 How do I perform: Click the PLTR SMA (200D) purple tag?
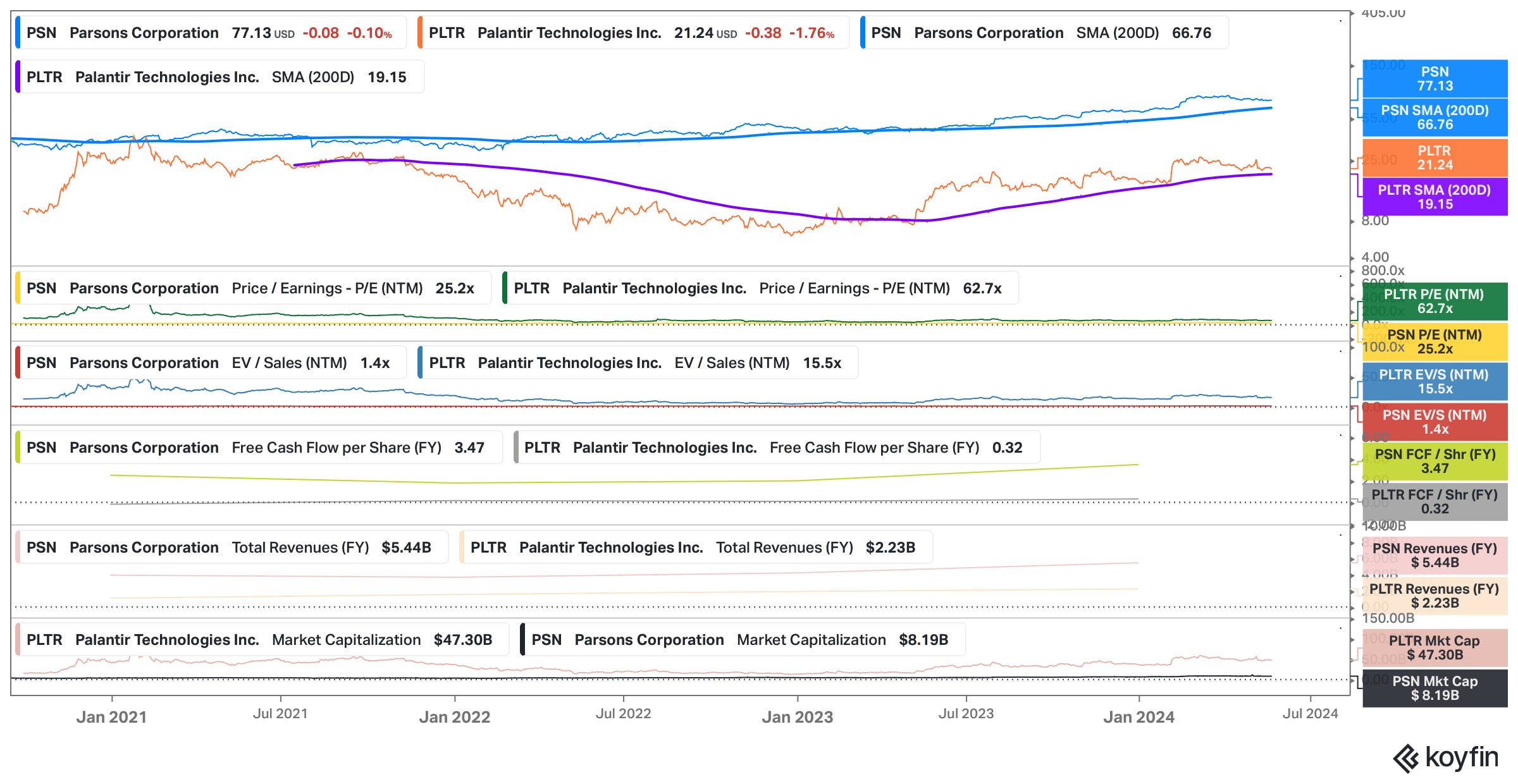[1434, 197]
